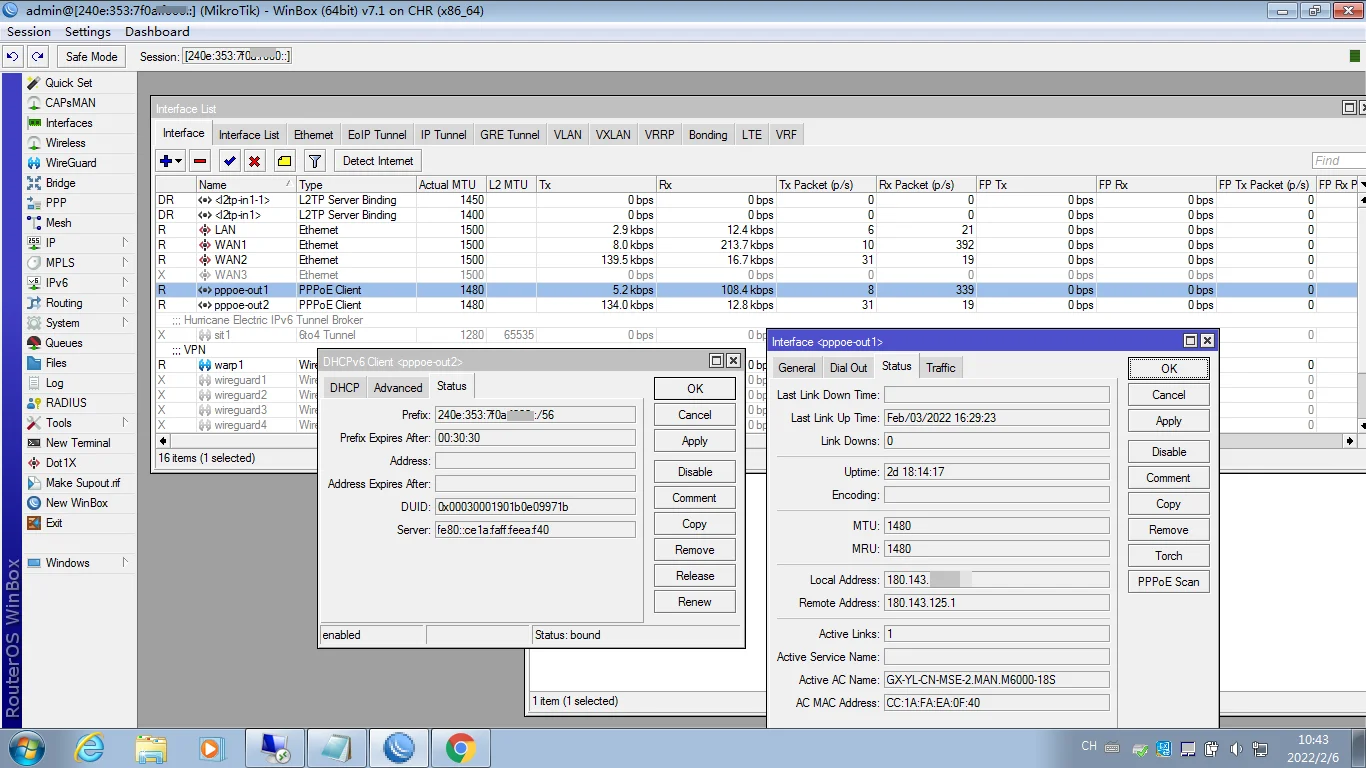
Task: Click the red minus remove icon
Action: 200,161
